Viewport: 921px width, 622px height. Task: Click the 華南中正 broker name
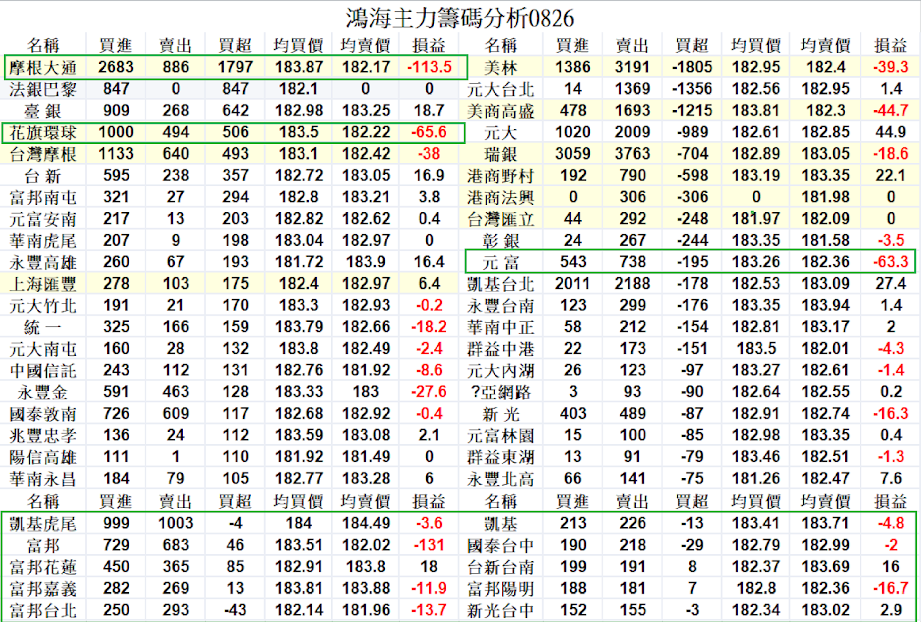[500, 328]
